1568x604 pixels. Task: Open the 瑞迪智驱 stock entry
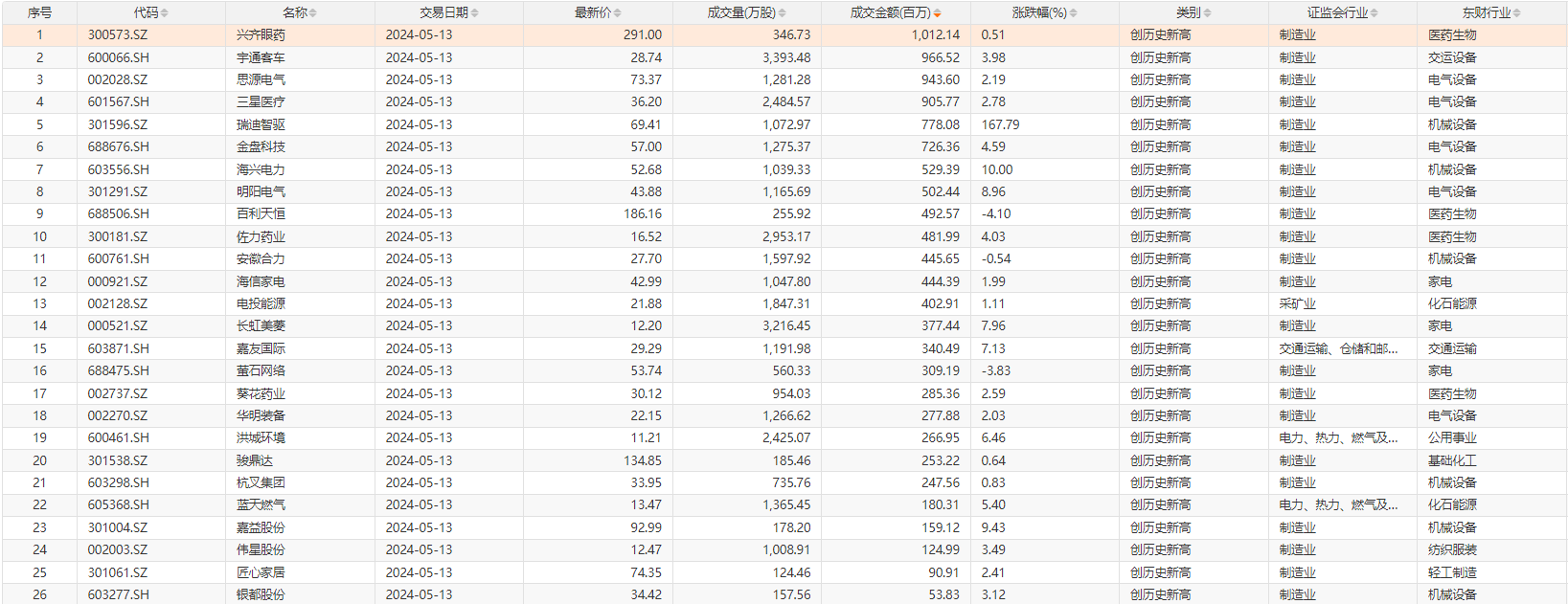261,124
